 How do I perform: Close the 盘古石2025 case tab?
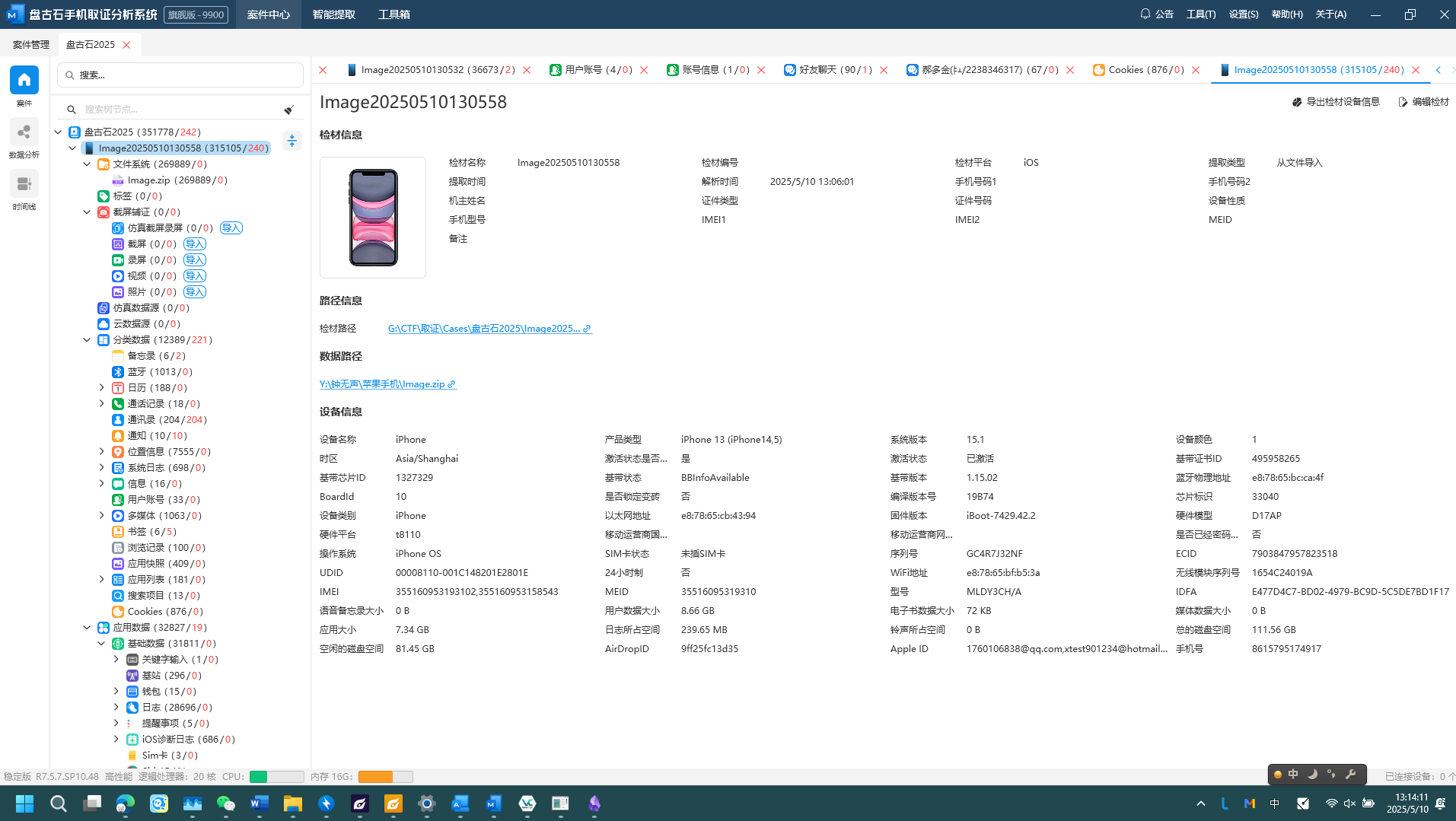(x=127, y=45)
